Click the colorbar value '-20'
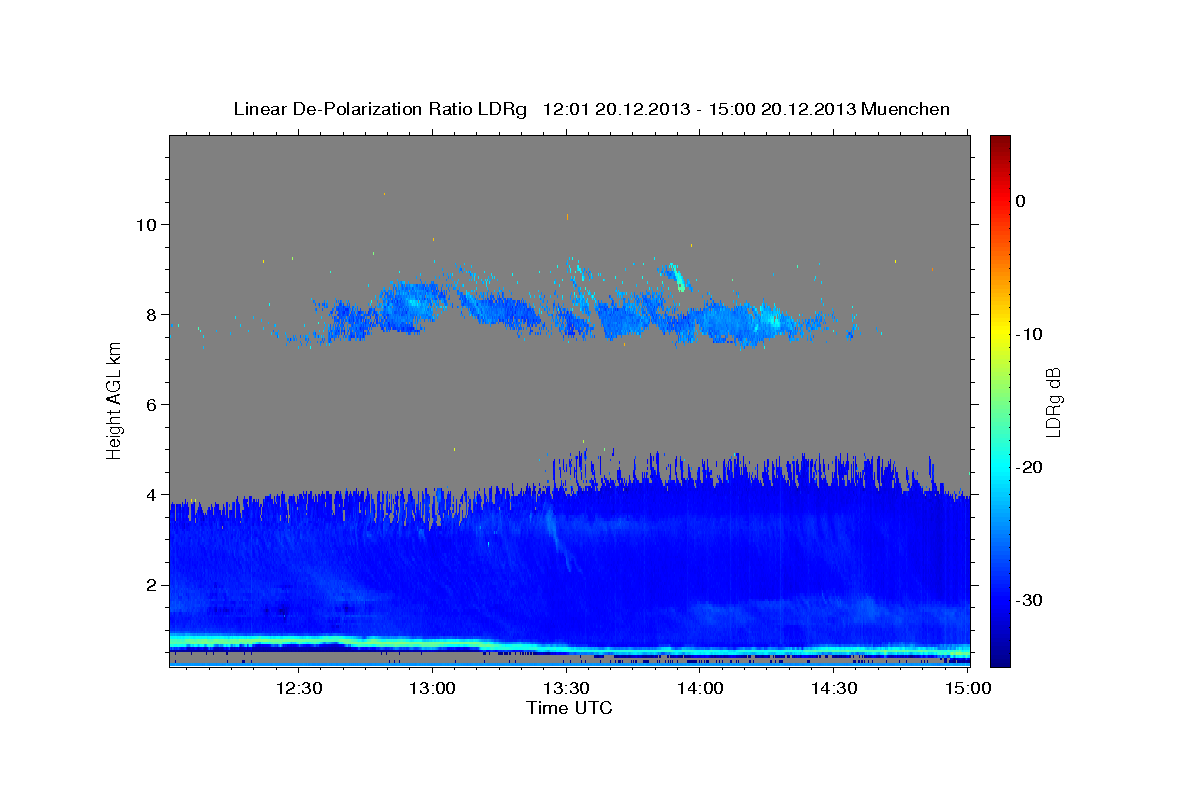This screenshot has width=1200, height=800. pyautogui.click(x=1029, y=467)
